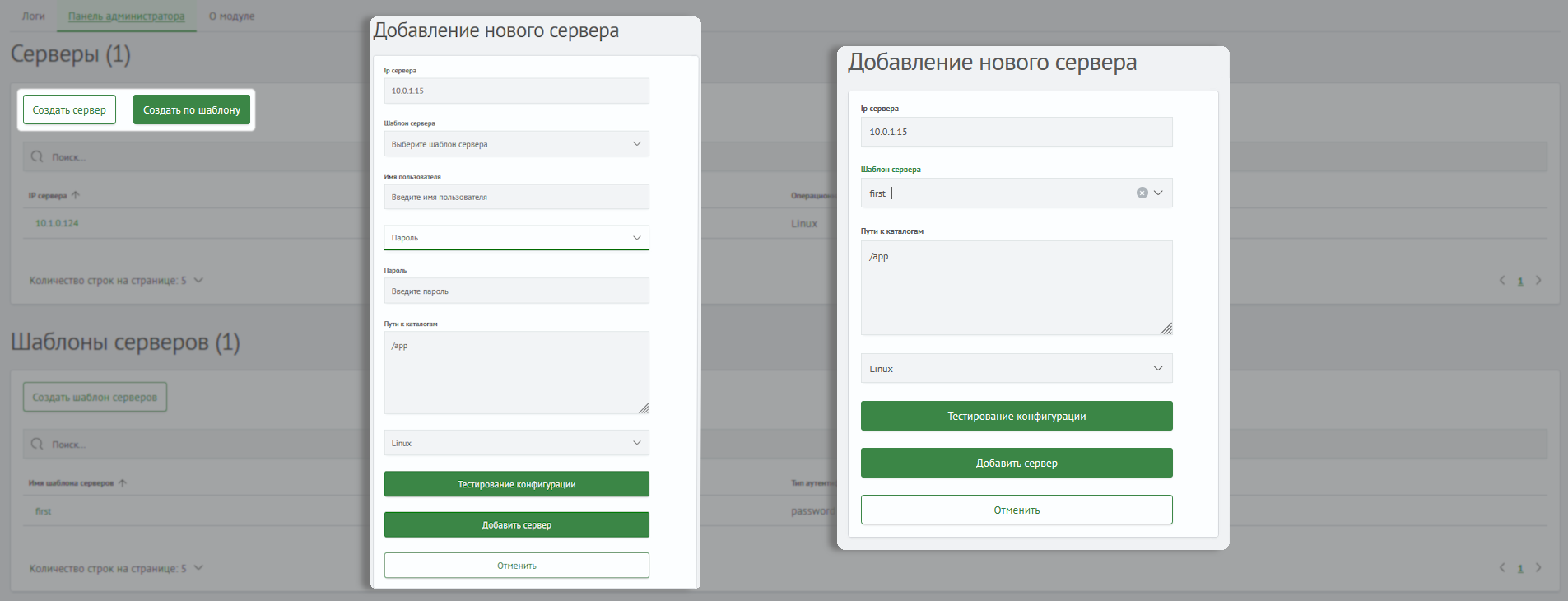The height and width of the screenshot is (601, 1568).
Task: Focus the 'Введите имя пользователя' input field
Action: (516, 197)
